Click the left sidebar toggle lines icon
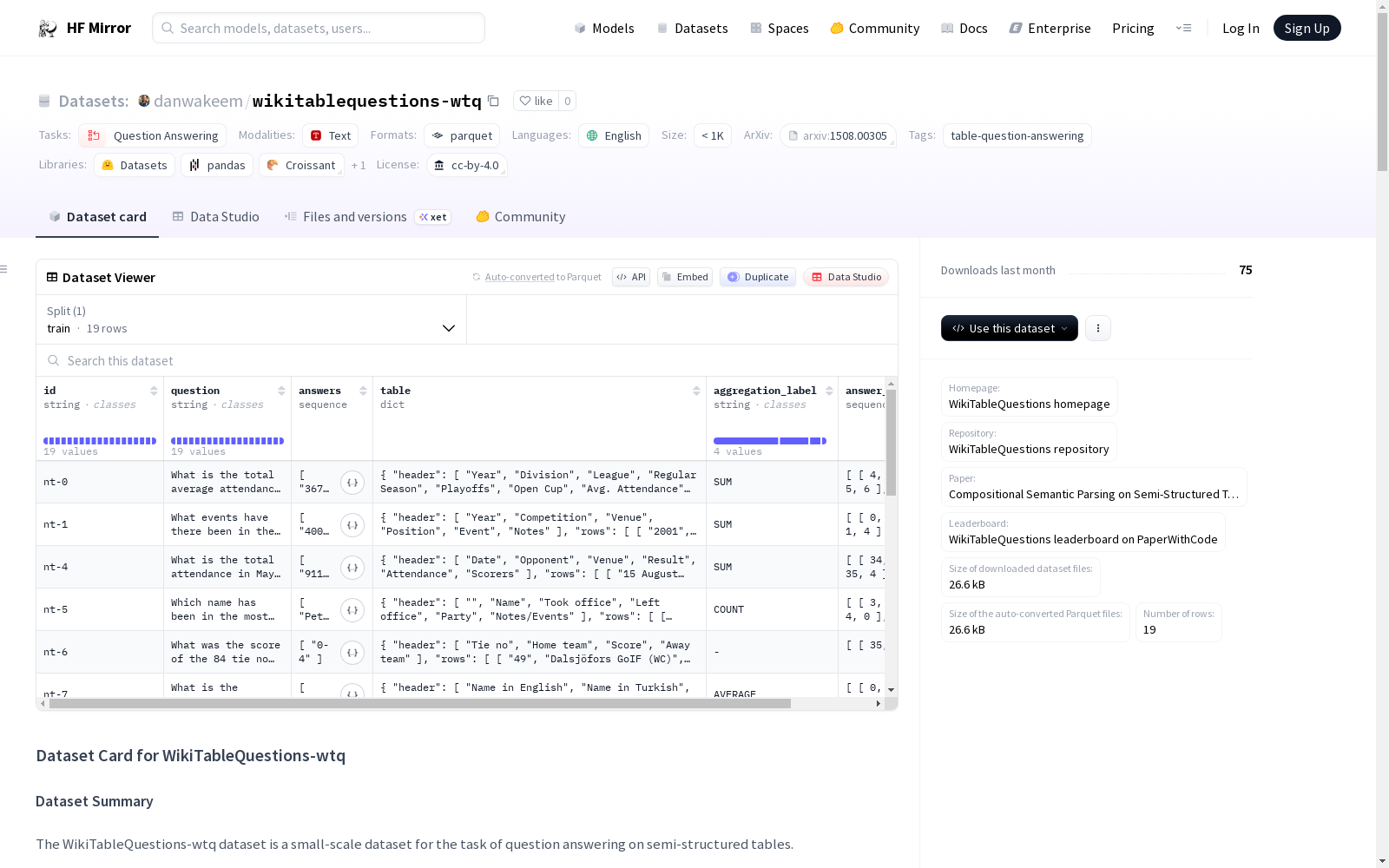The image size is (1389, 868). click(4, 269)
